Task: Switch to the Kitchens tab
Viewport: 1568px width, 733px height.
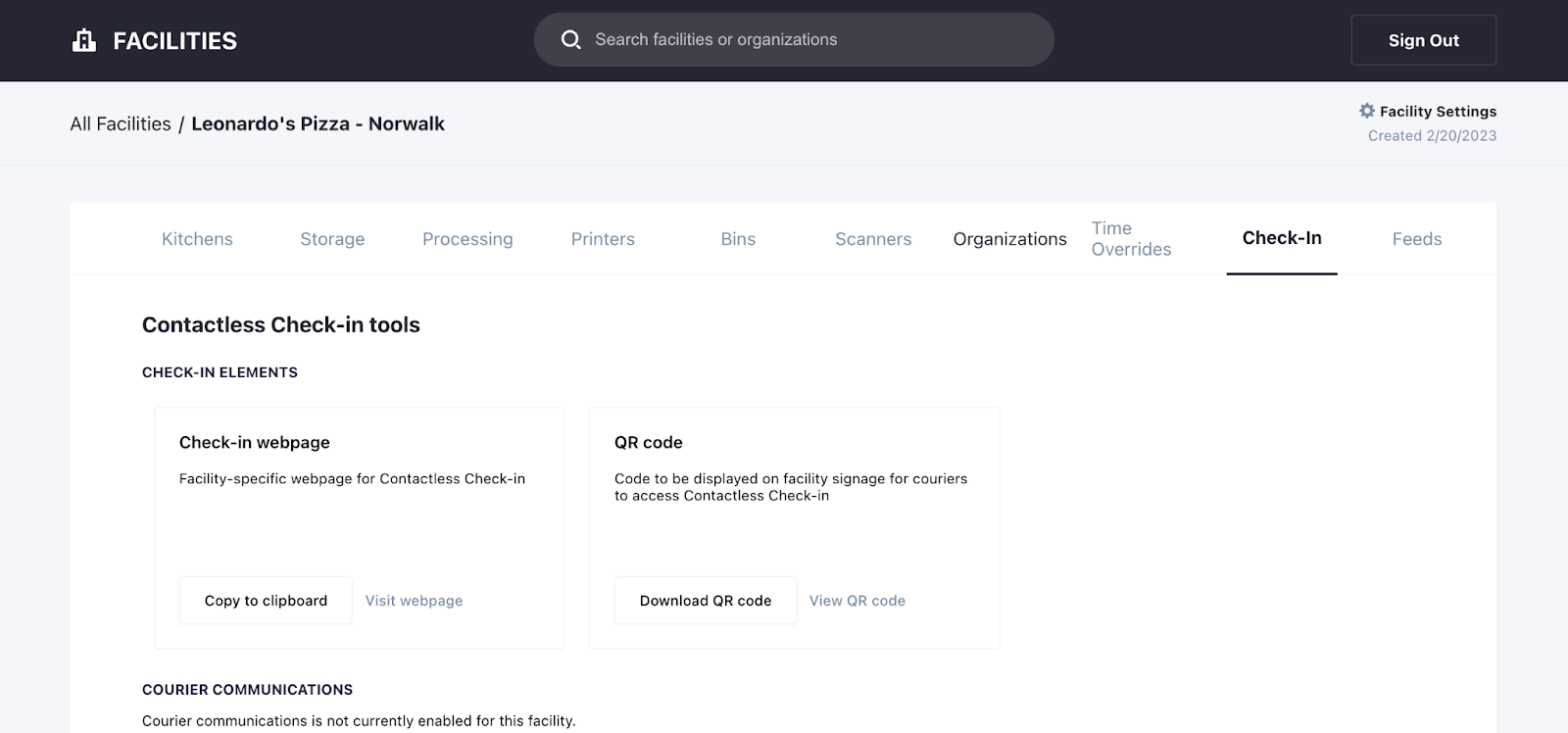Action: click(197, 239)
